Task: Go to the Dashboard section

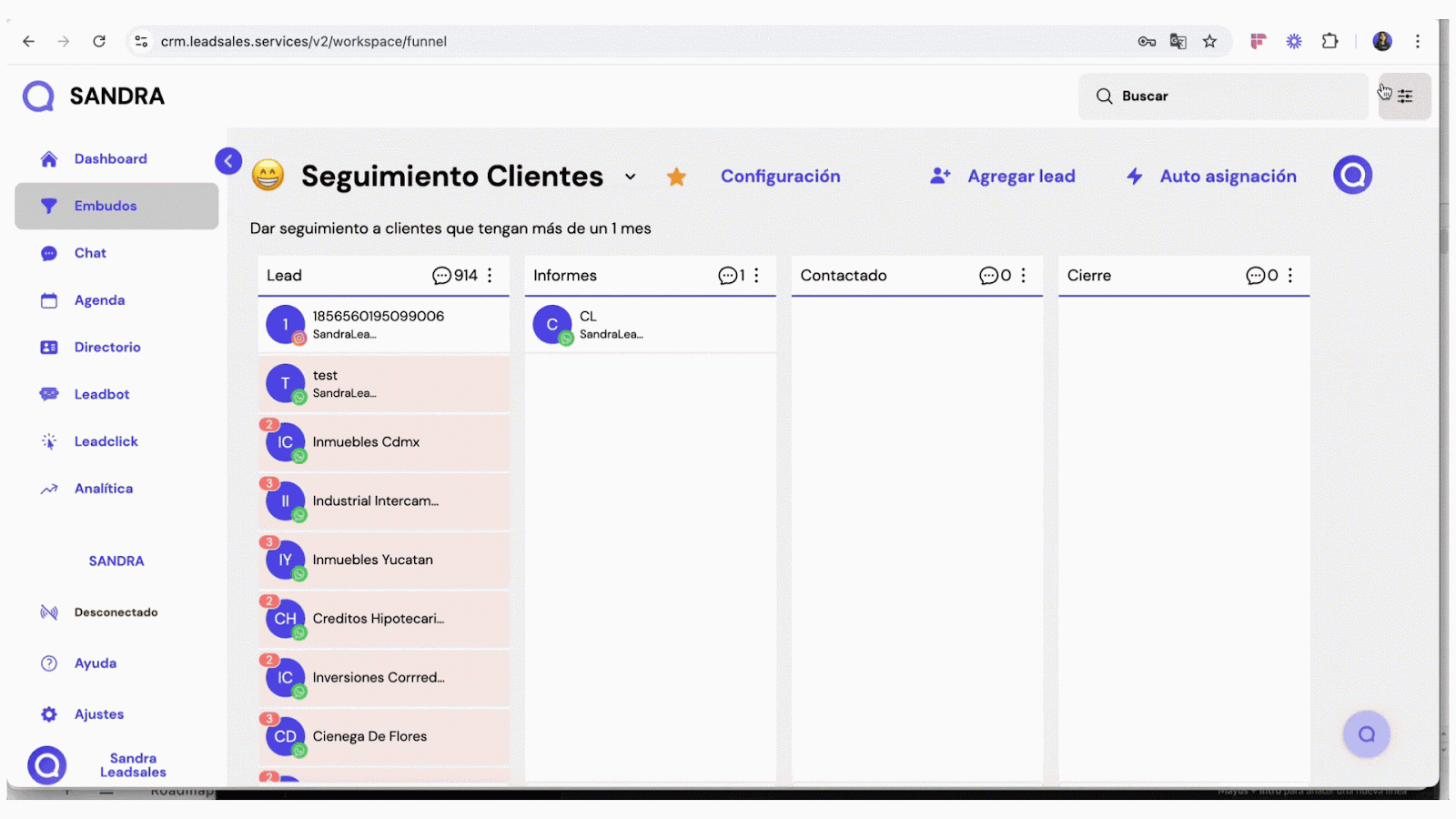Action: (110, 159)
